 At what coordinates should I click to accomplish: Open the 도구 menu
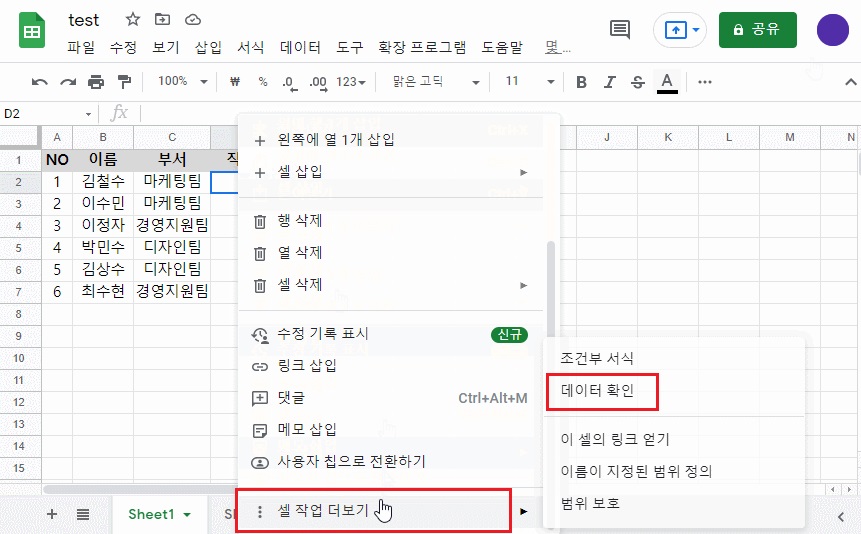click(350, 48)
